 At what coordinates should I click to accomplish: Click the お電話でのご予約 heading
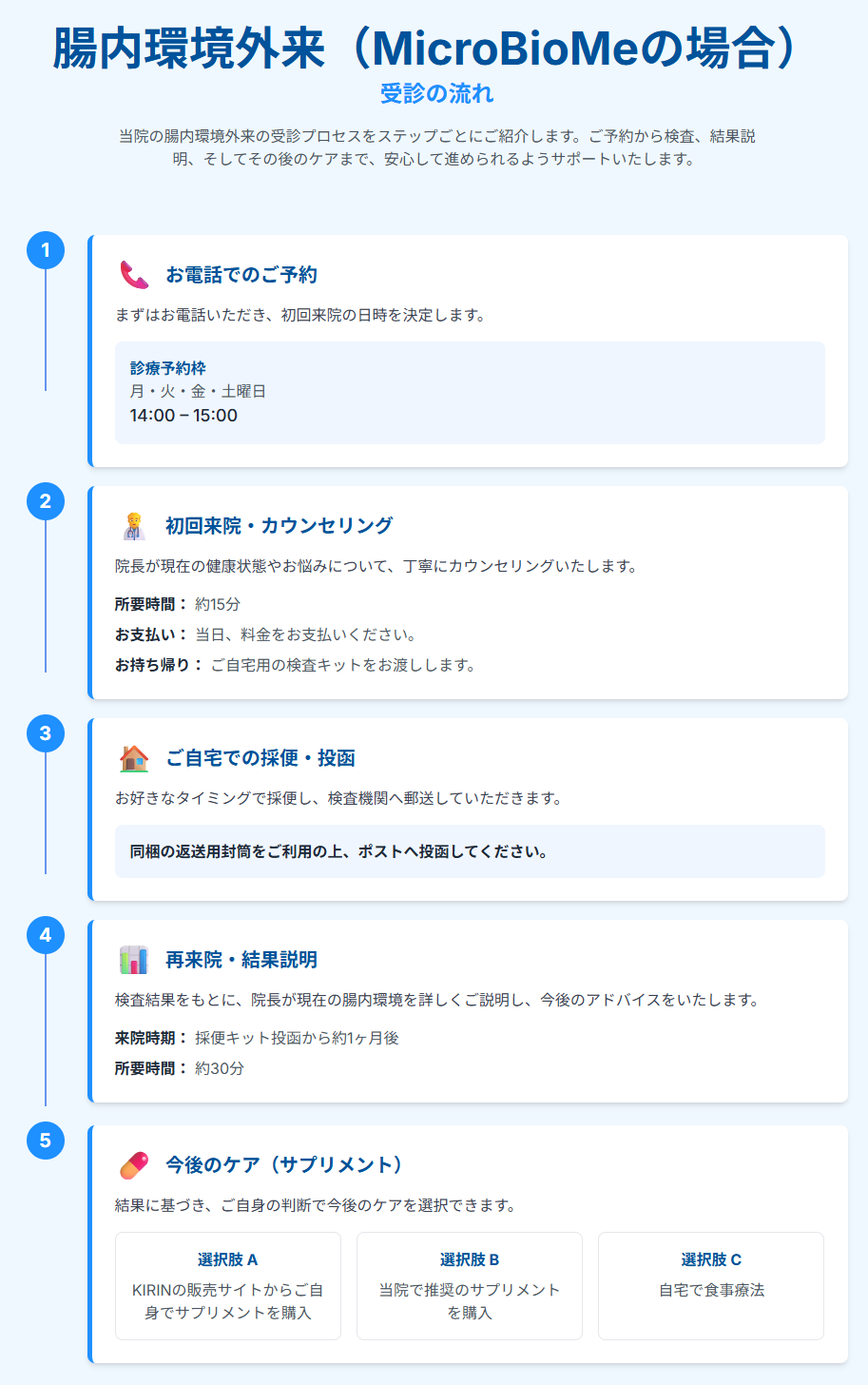tap(241, 275)
